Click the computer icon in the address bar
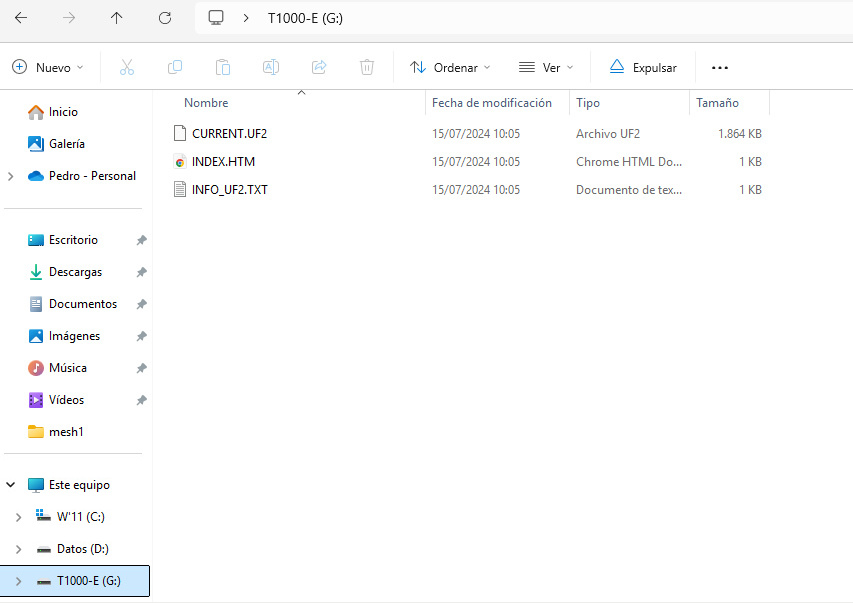The image size is (853, 603). [x=216, y=18]
